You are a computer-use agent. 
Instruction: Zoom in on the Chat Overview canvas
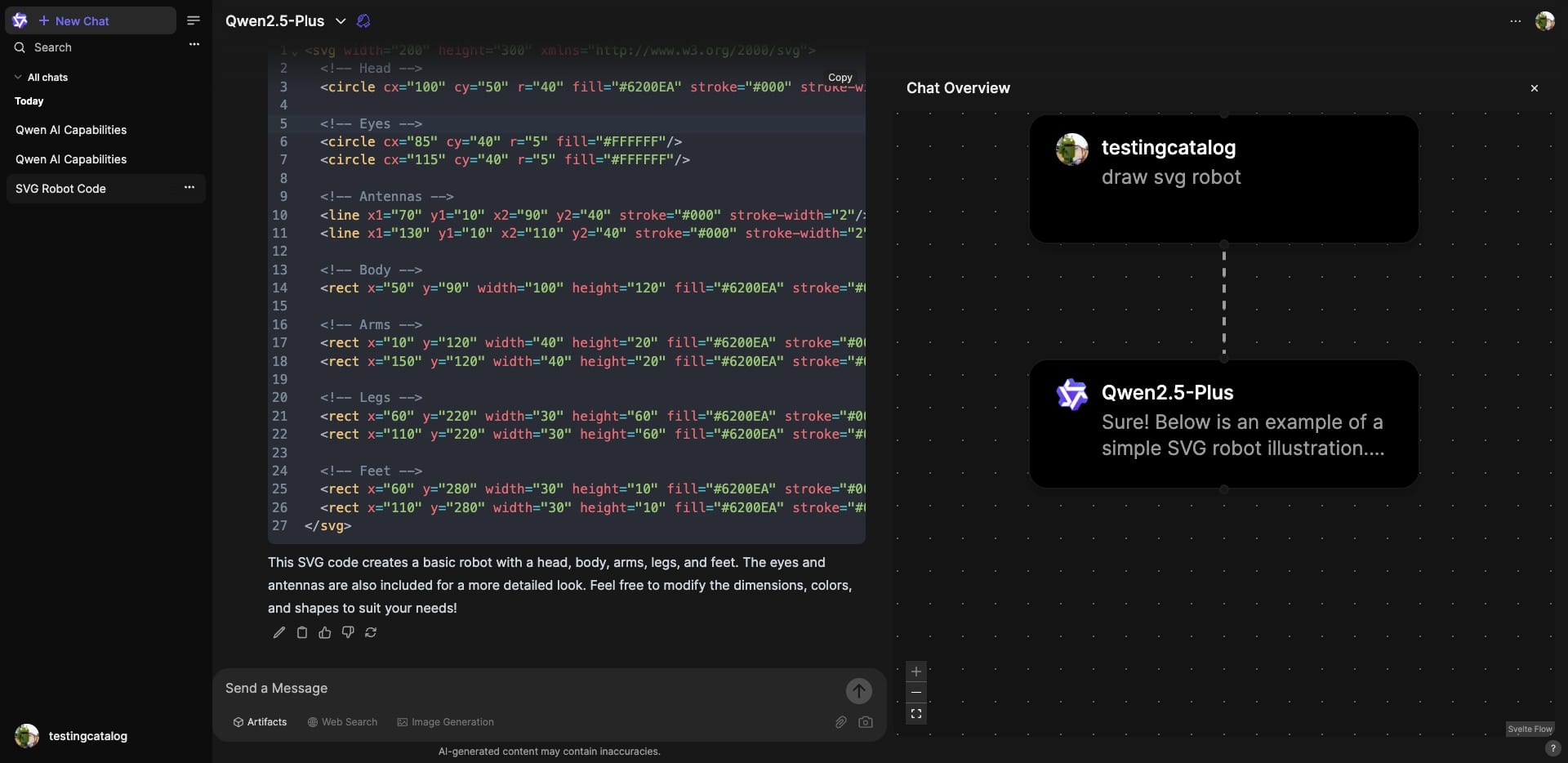916,672
